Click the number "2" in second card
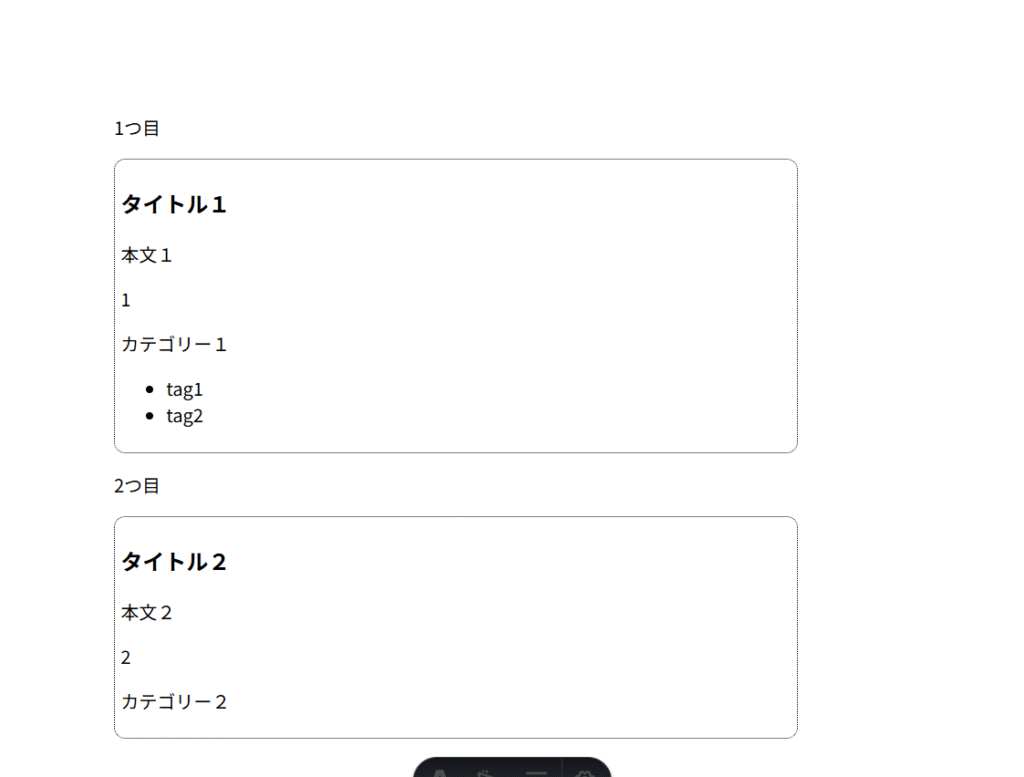The image size is (1024, 777). (x=126, y=658)
